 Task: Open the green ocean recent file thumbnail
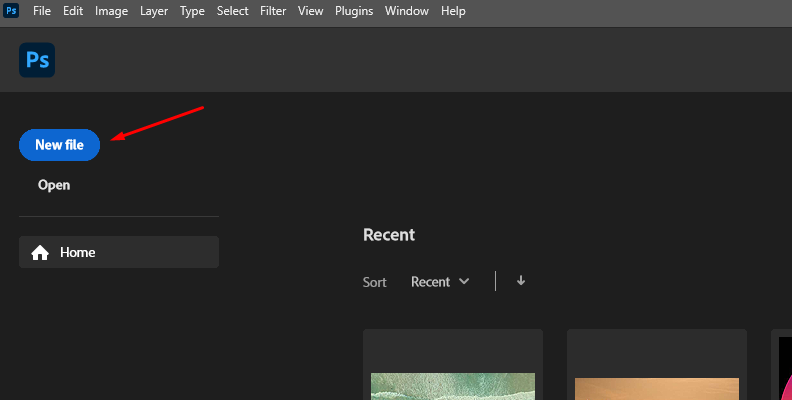(x=453, y=365)
